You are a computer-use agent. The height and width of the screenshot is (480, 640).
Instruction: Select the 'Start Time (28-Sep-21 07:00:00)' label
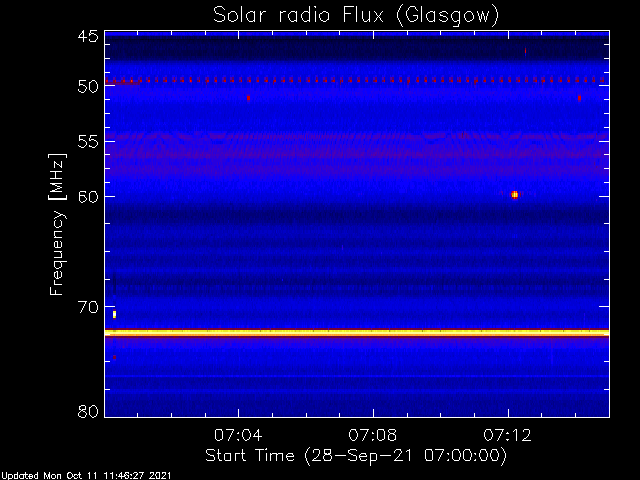click(x=356, y=456)
